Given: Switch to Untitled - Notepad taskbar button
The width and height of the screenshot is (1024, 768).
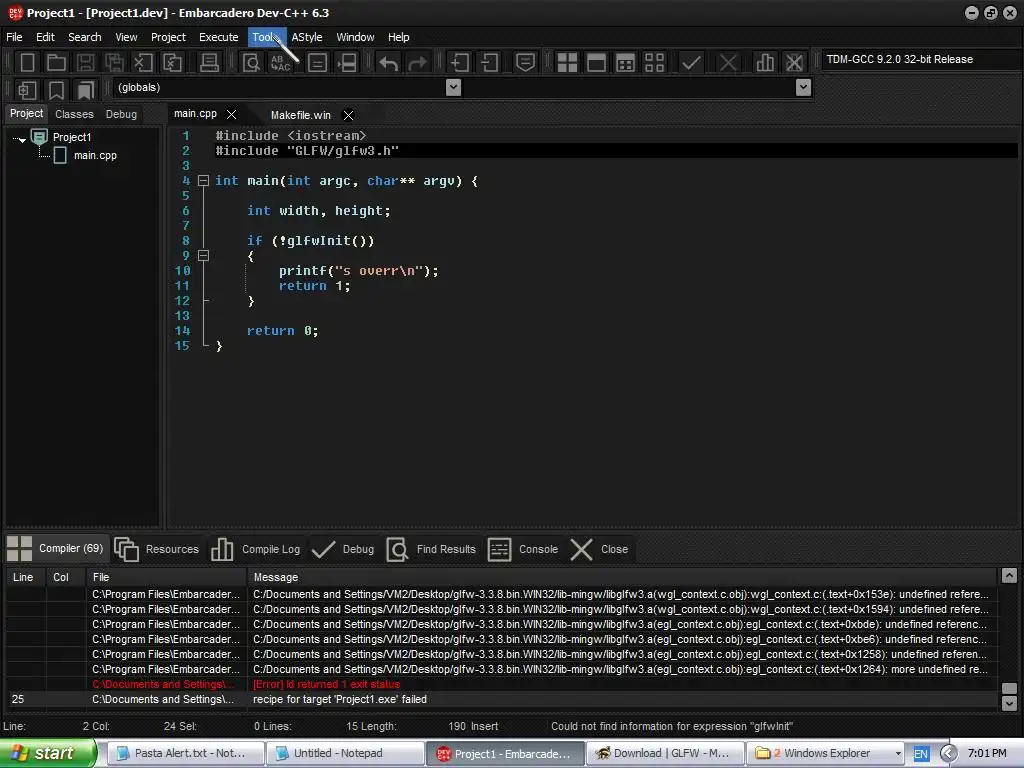Looking at the screenshot, I should point(346,754).
